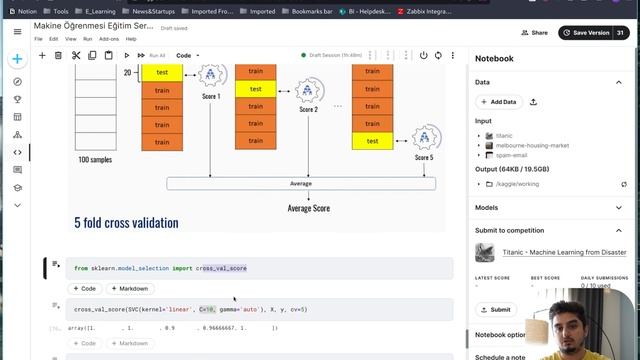
Task: Open the Run menu
Action: (x=87, y=39)
